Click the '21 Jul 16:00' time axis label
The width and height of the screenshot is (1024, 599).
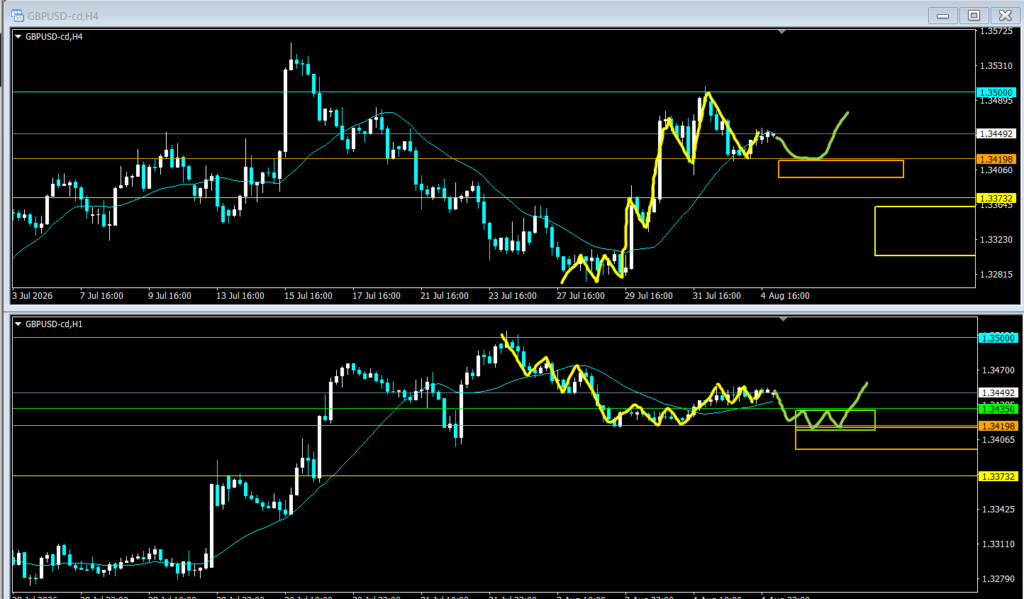pyautogui.click(x=445, y=296)
